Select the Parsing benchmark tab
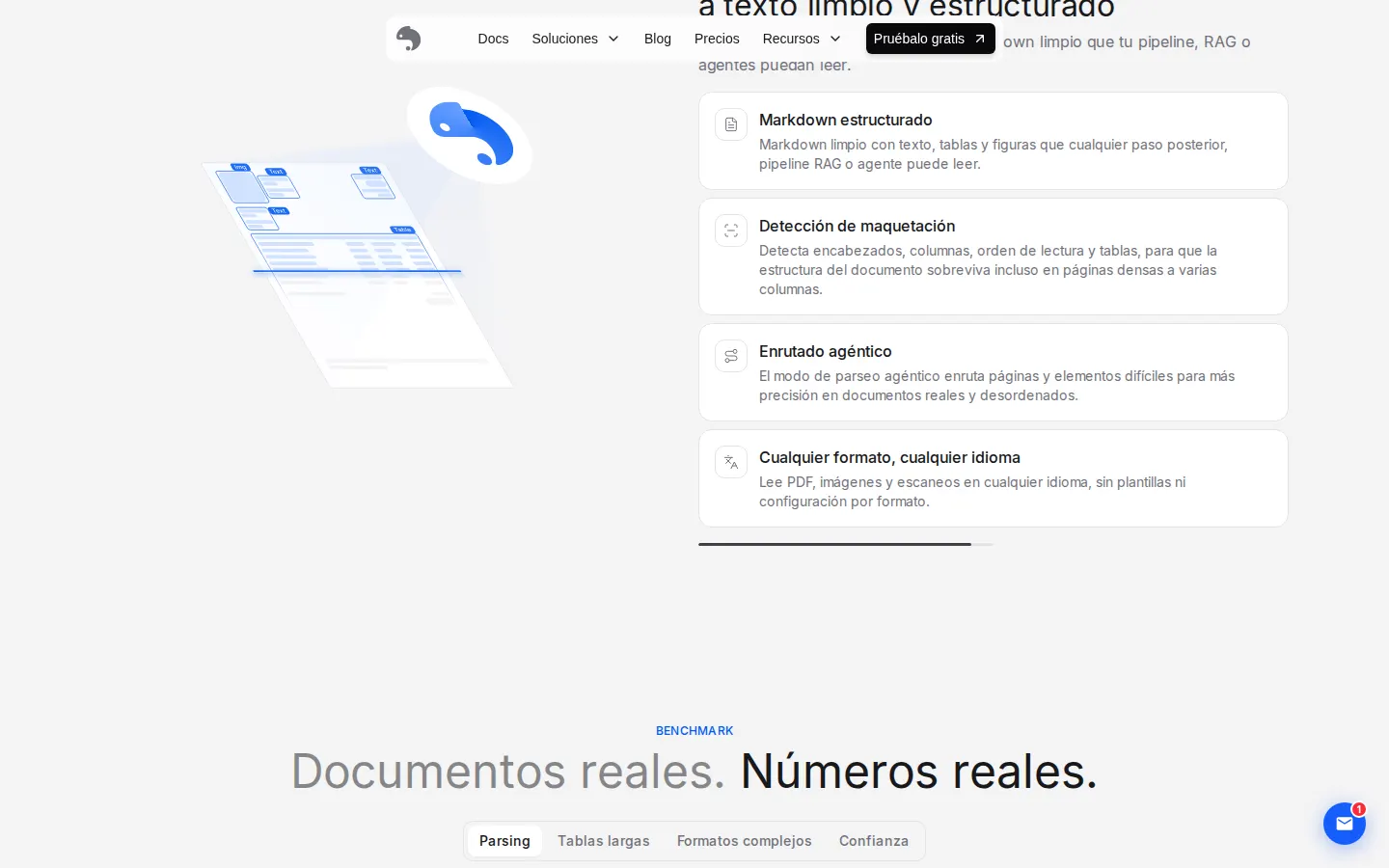 [x=504, y=841]
